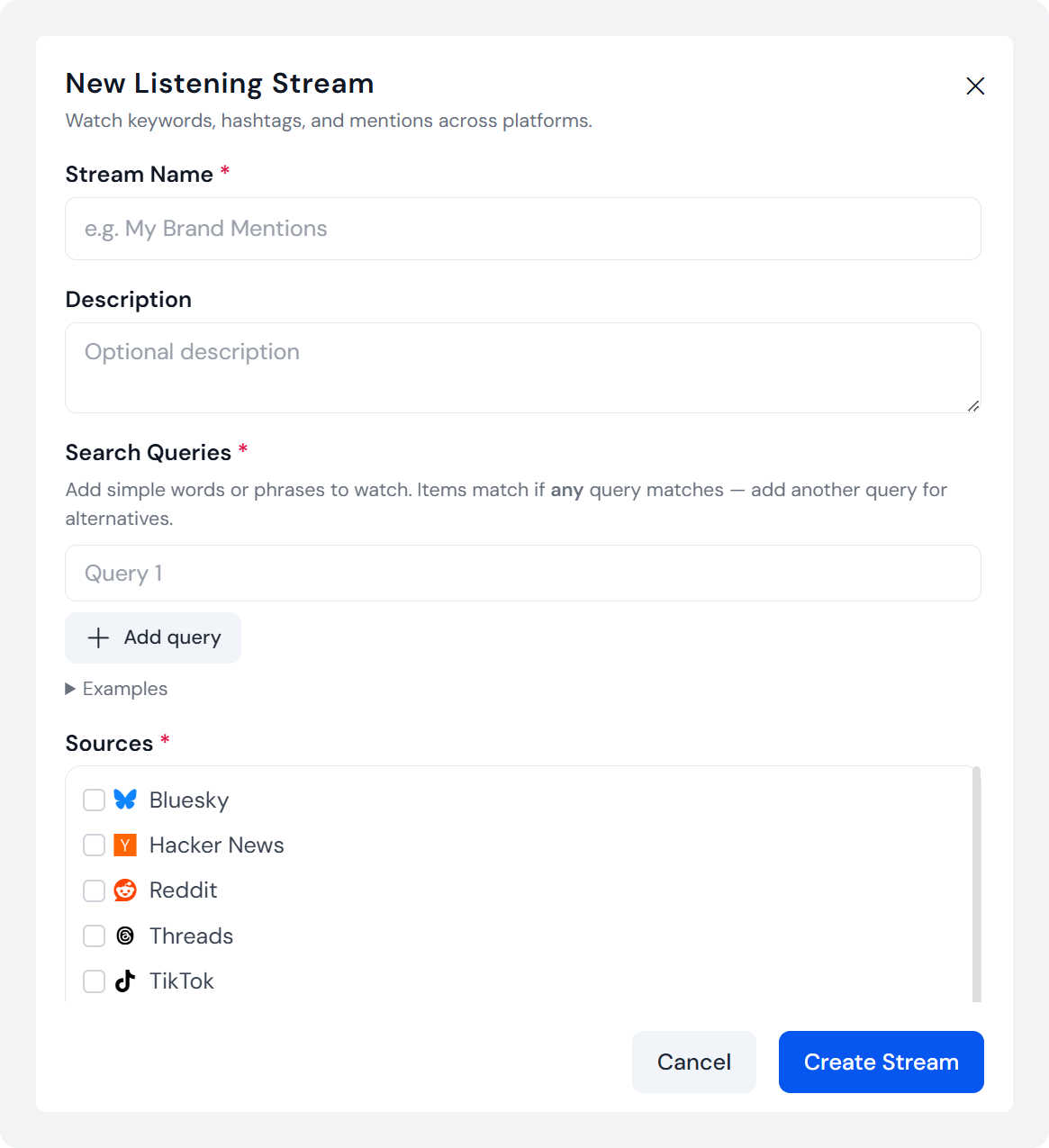Click the Hacker News source label
This screenshot has width=1049, height=1148.
pos(217,845)
